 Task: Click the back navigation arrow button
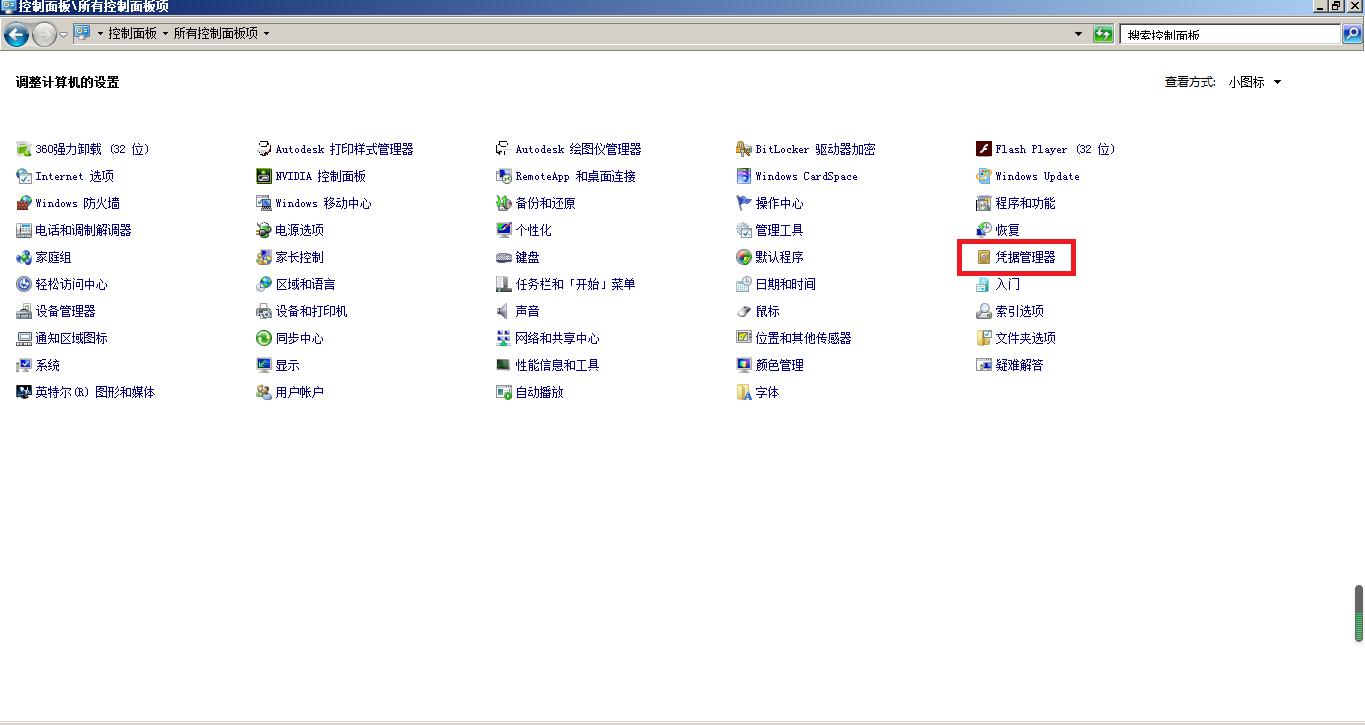(16, 35)
